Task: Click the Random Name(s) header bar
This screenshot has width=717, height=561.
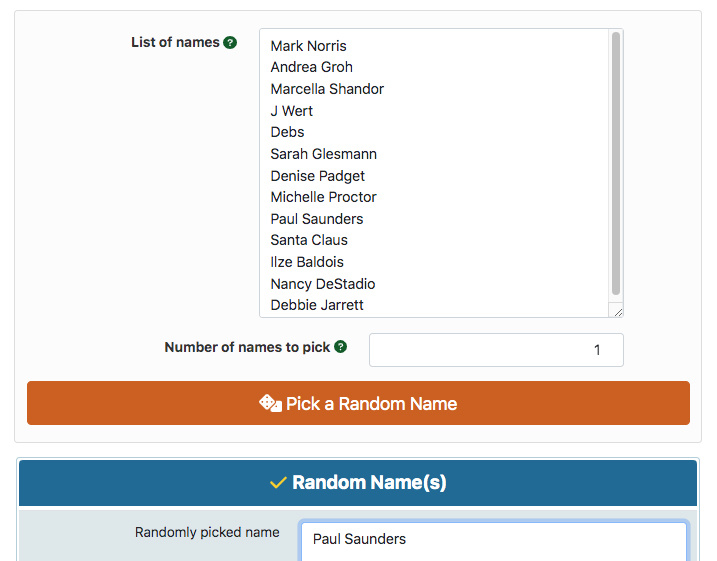Action: (x=358, y=483)
